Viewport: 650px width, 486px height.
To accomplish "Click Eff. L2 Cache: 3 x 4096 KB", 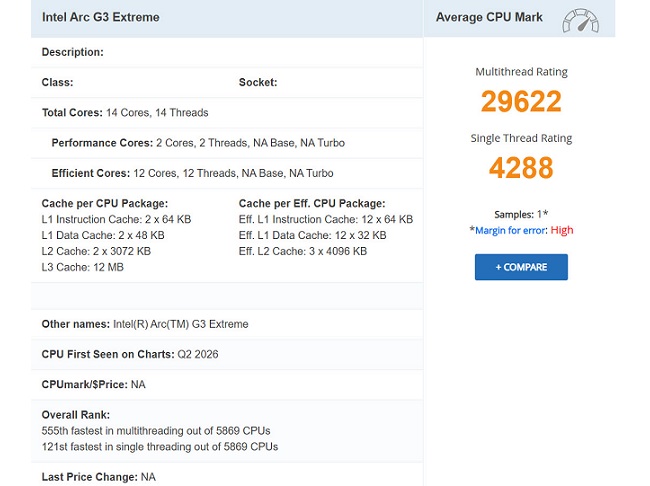I will coord(303,251).
